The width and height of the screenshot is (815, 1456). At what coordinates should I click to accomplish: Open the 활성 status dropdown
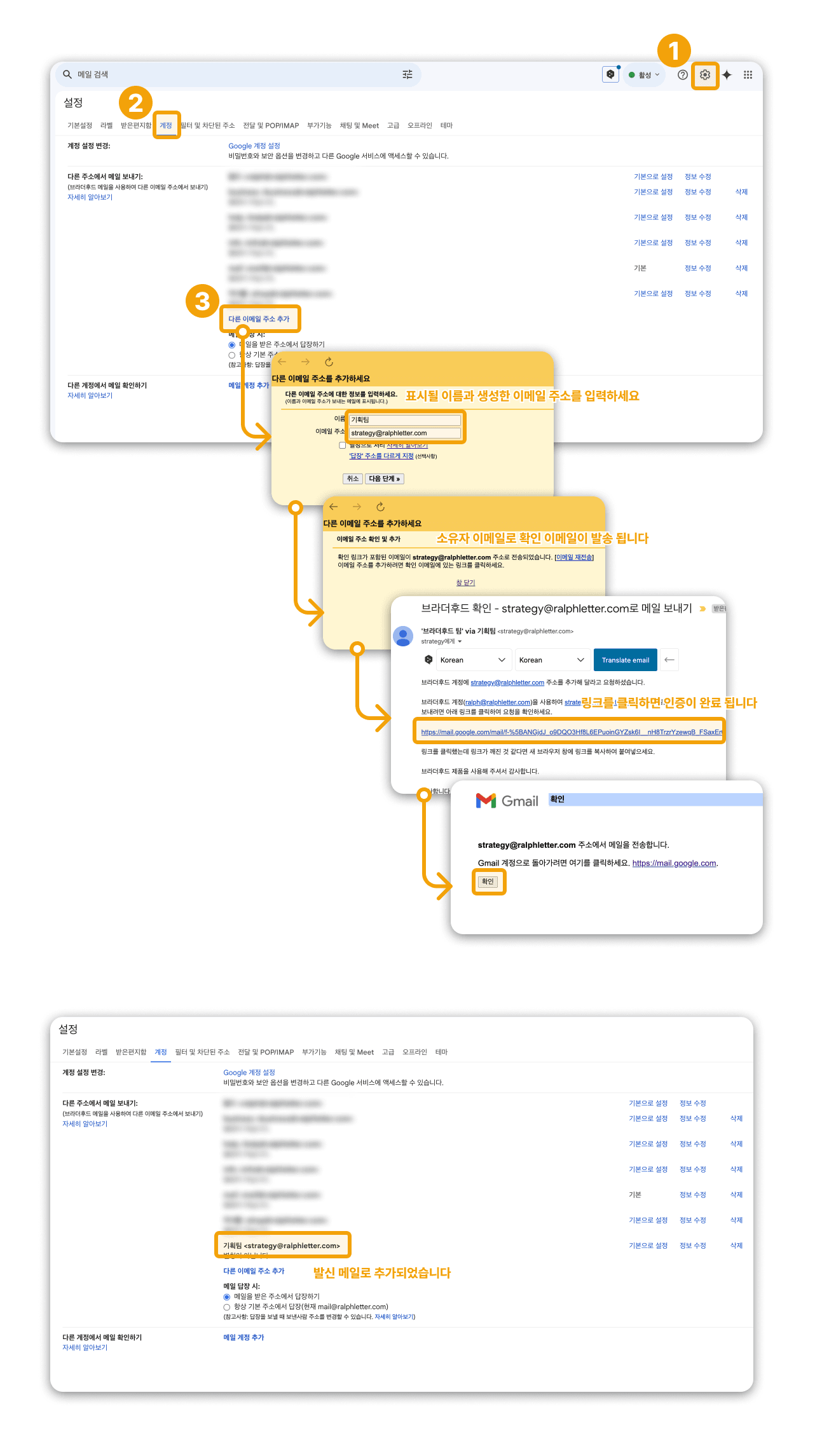(x=644, y=75)
